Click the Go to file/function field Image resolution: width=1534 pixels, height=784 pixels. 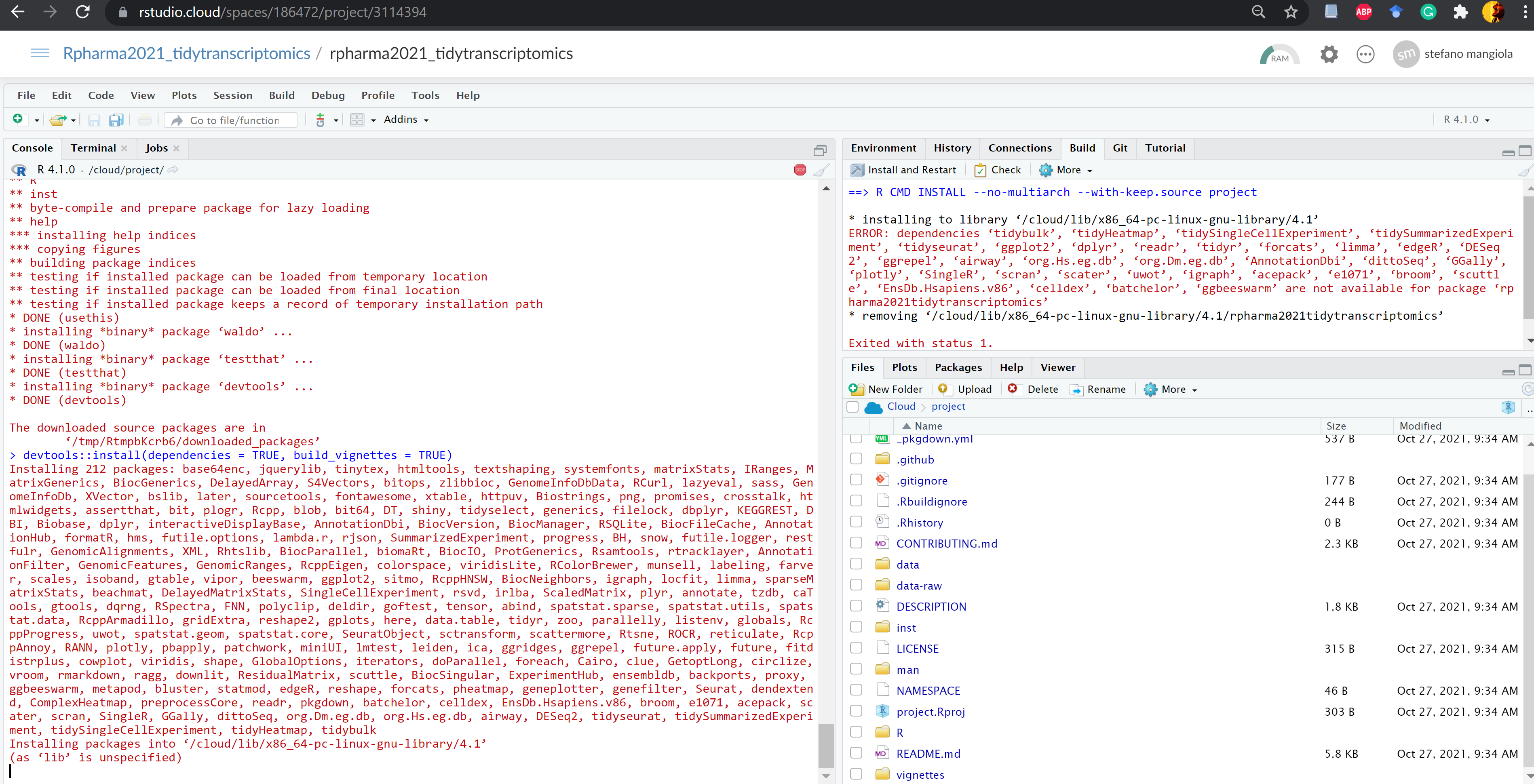pos(234,120)
